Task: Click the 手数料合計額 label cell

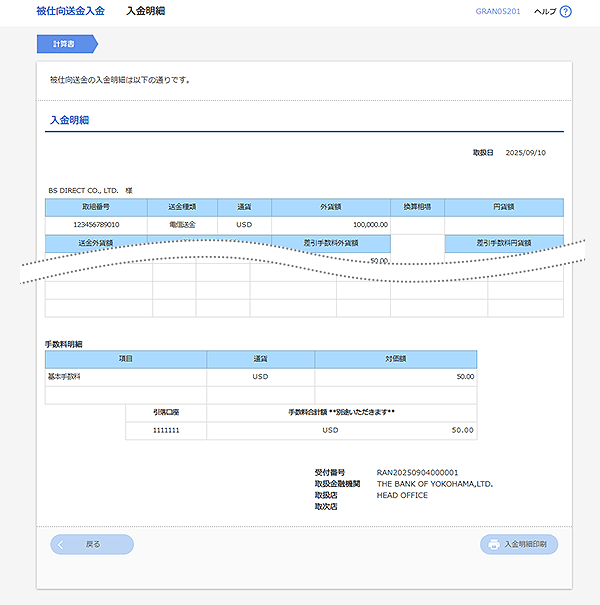Action: coord(341,412)
